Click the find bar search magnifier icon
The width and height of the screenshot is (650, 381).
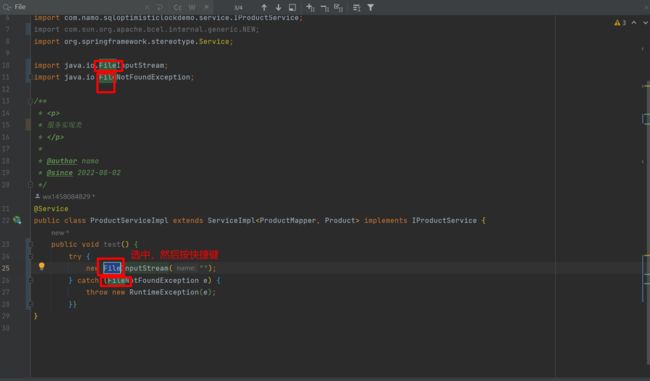point(6,7)
